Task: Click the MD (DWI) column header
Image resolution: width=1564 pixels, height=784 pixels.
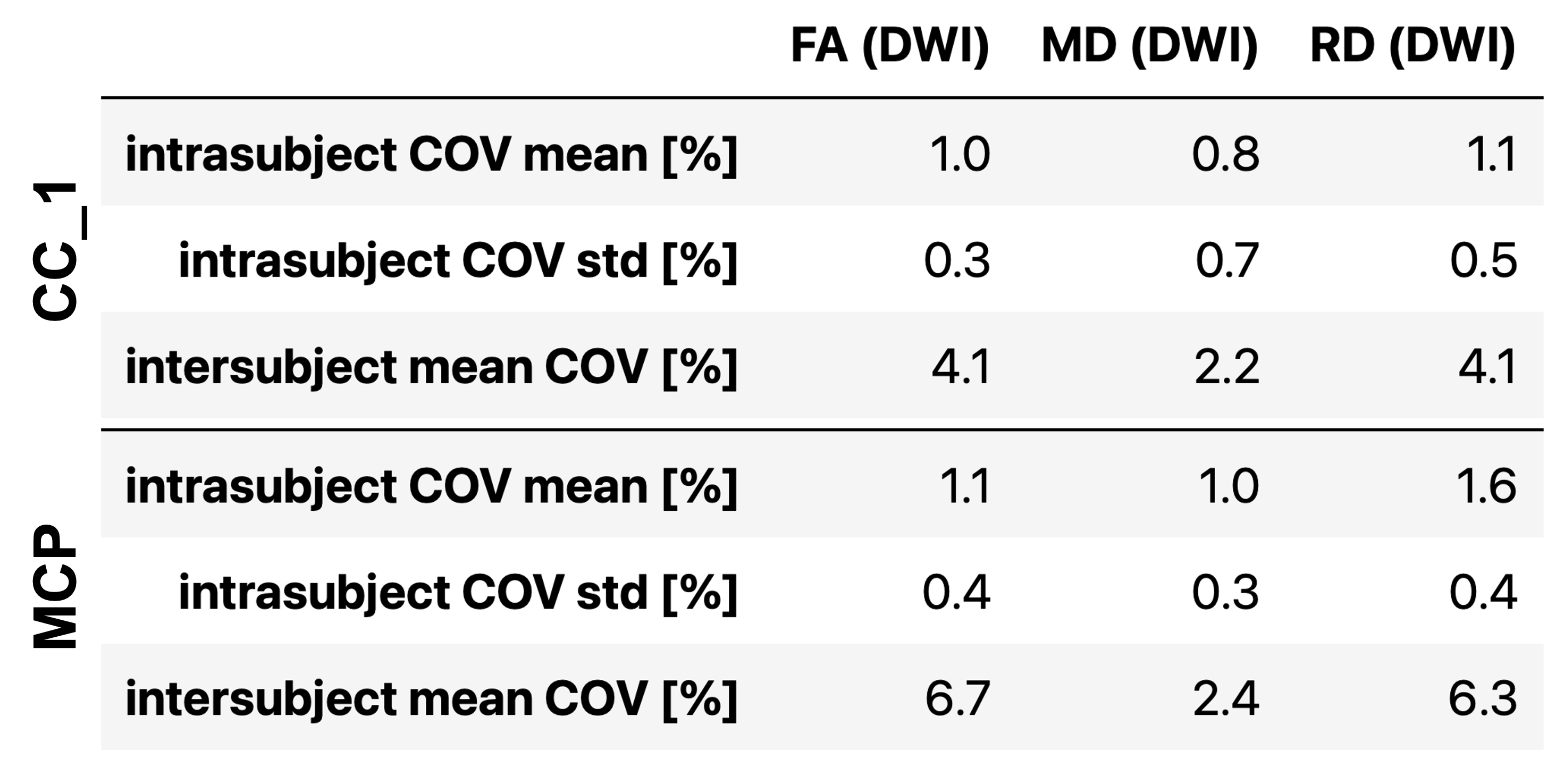Action: point(1149,46)
